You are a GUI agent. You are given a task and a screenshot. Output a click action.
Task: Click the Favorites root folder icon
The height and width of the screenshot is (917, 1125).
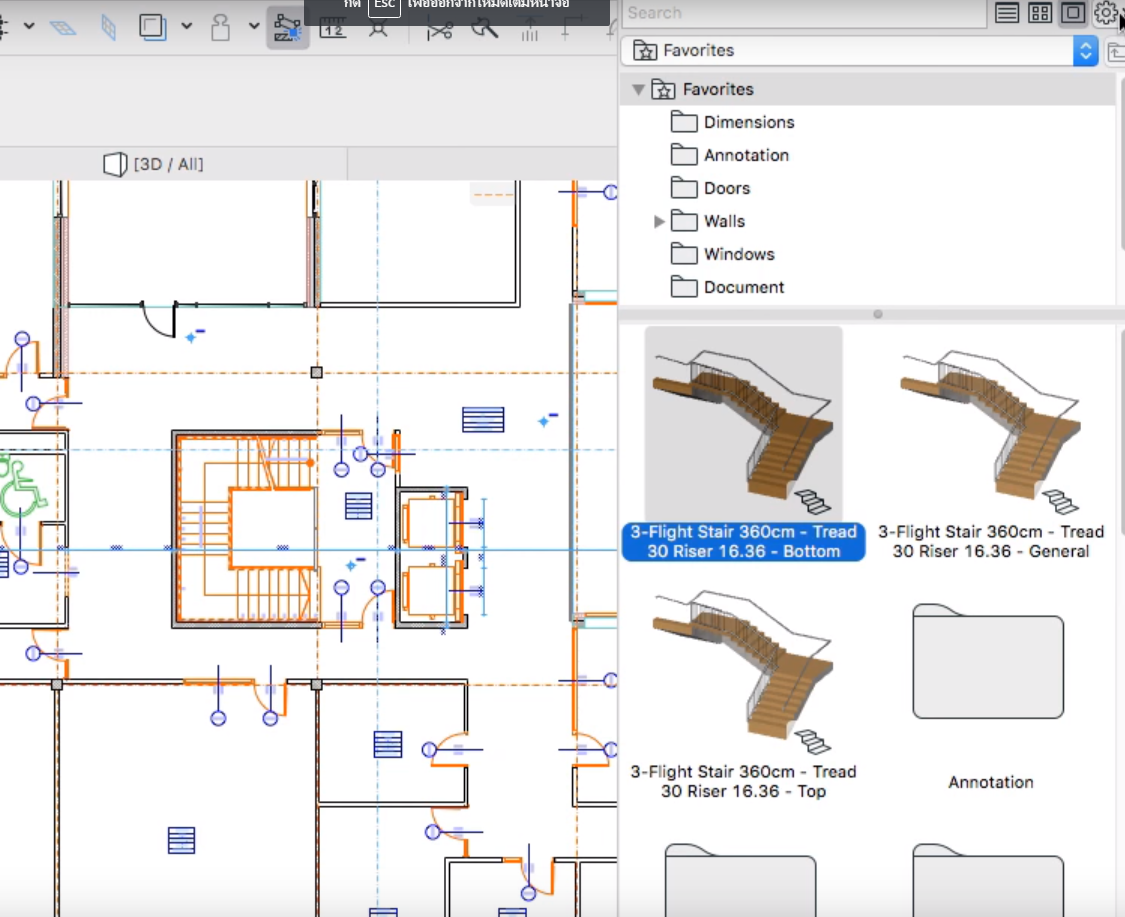[663, 90]
